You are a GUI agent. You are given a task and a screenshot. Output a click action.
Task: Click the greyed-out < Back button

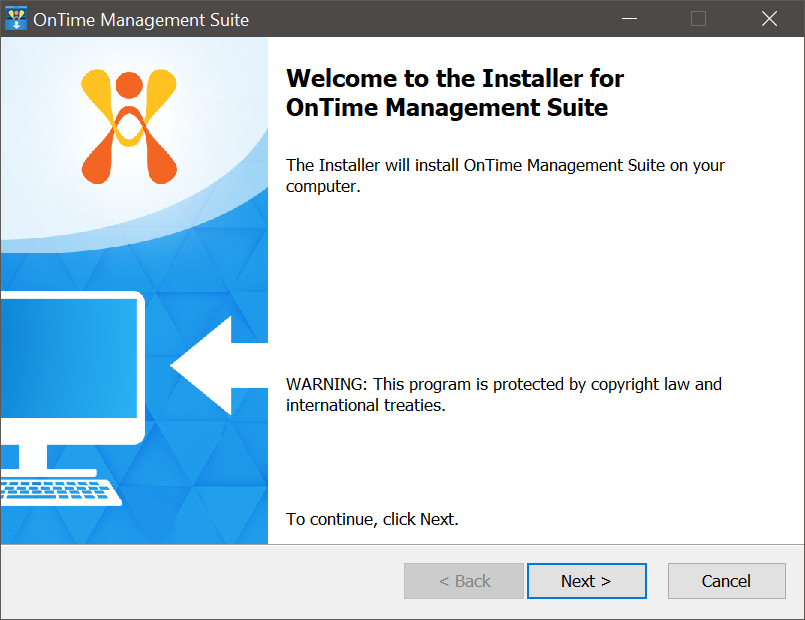[x=464, y=581]
